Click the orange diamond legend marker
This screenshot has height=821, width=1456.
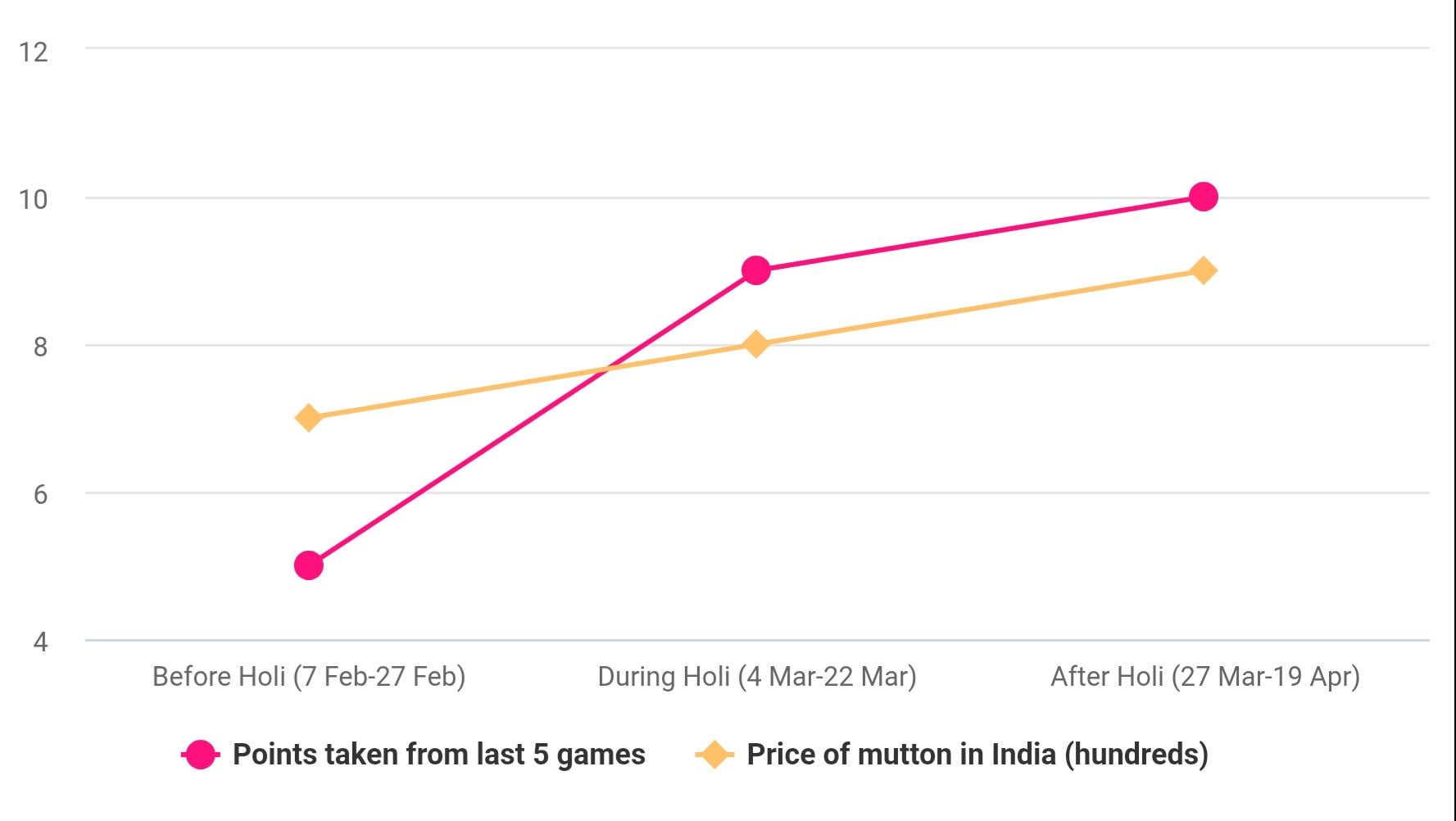714,755
